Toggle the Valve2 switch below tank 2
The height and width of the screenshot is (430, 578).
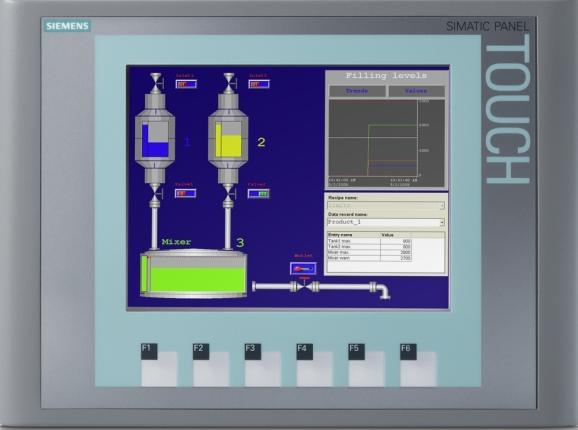pyautogui.click(x=258, y=193)
